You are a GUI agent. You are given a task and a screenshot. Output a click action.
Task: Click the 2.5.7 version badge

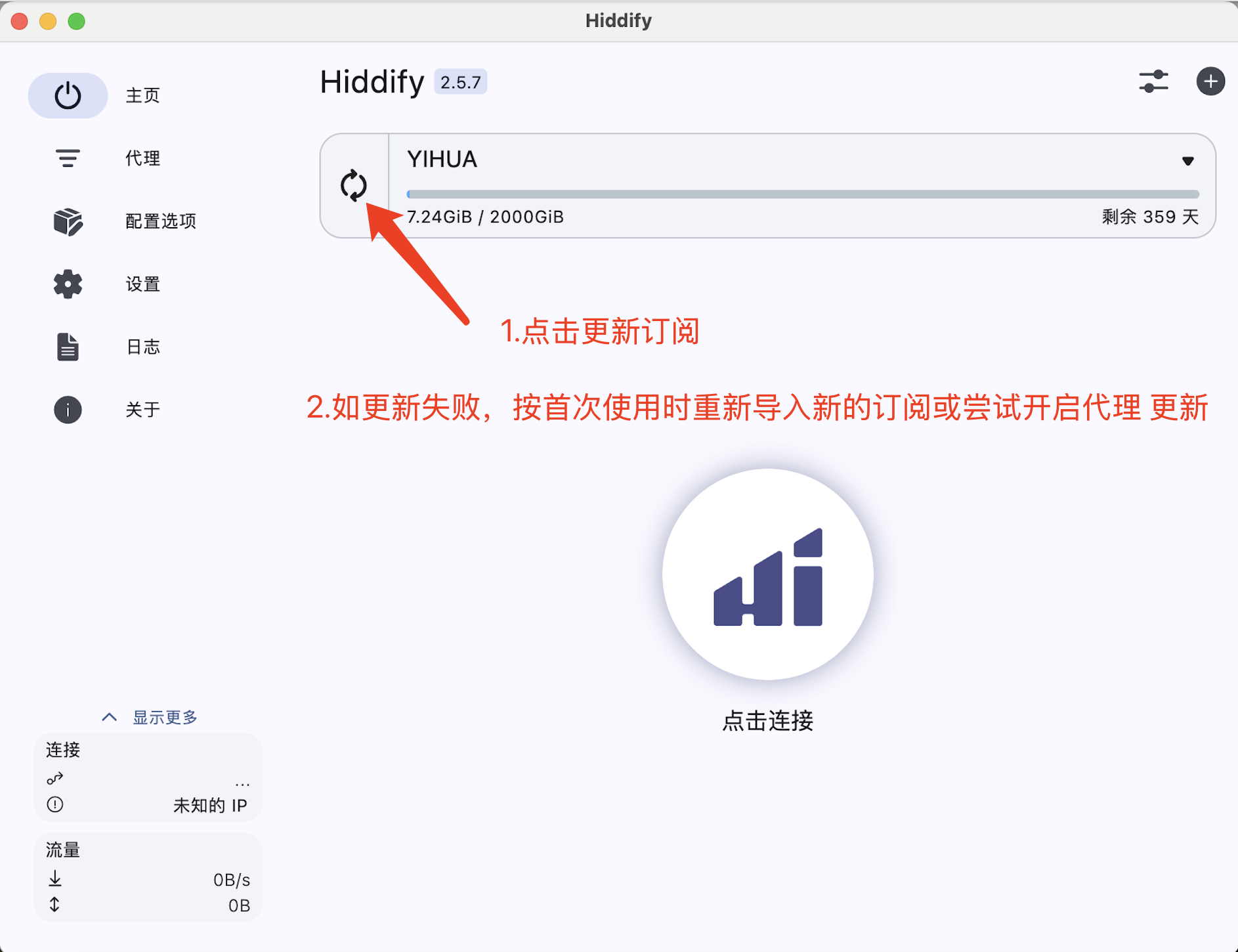(x=461, y=82)
